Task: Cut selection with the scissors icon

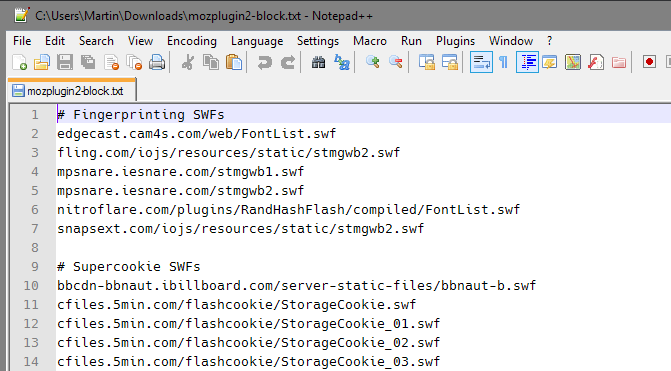Action: pyautogui.click(x=187, y=62)
